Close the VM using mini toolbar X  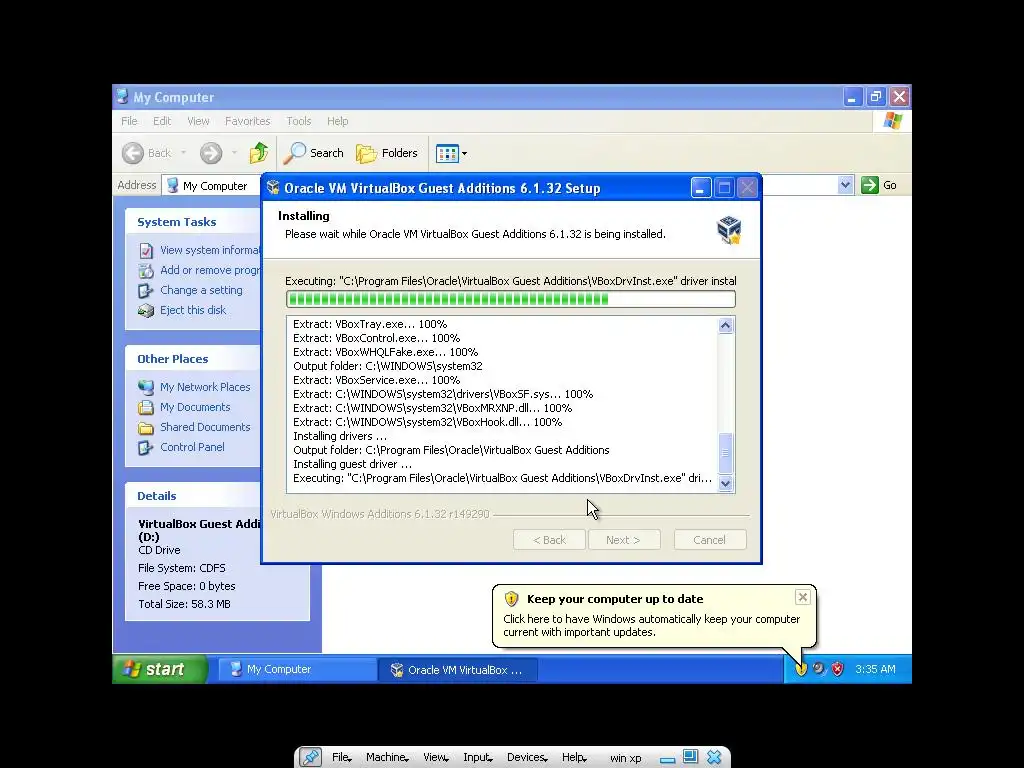(714, 758)
